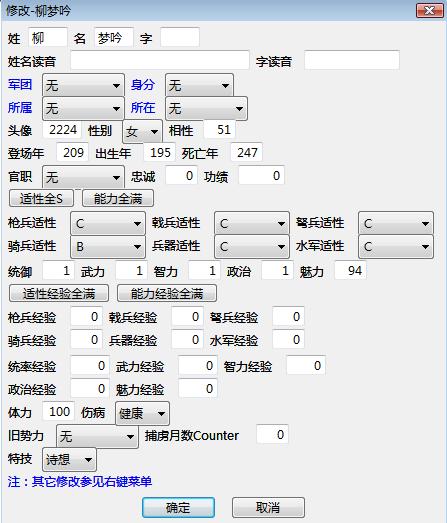
Task: Open the 官职 dropdown
Action: 83,177
